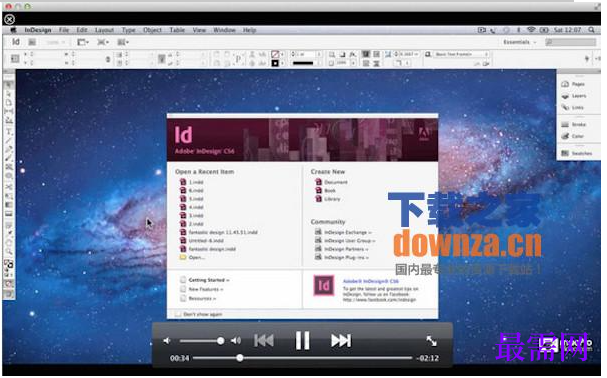
Task: Open the Links panel
Action: click(x=573, y=107)
